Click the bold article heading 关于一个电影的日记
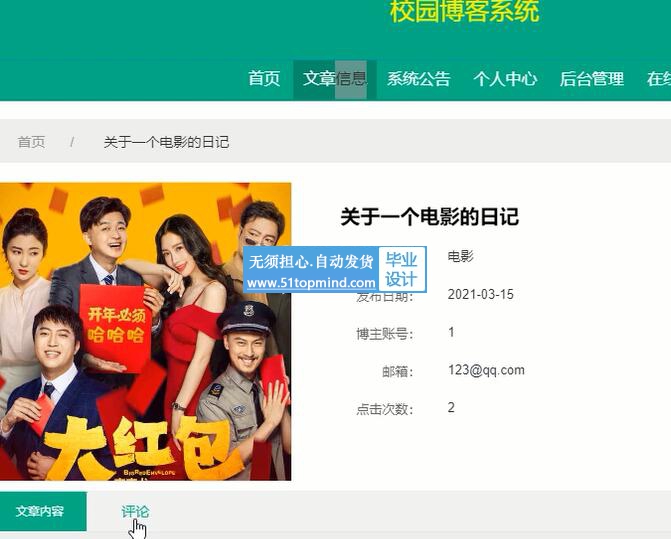 click(430, 216)
